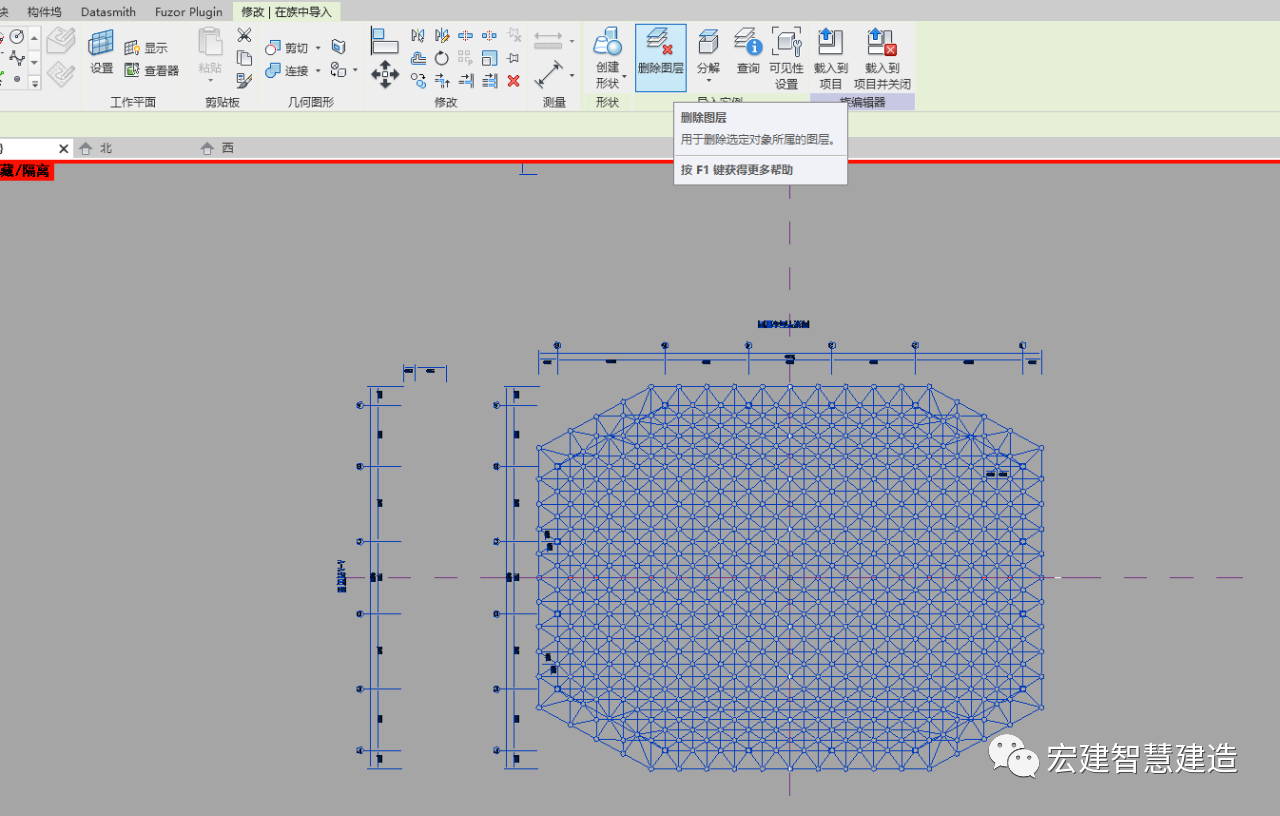The image size is (1280, 816).
Task: Close the current view tab
Action: click(x=64, y=148)
